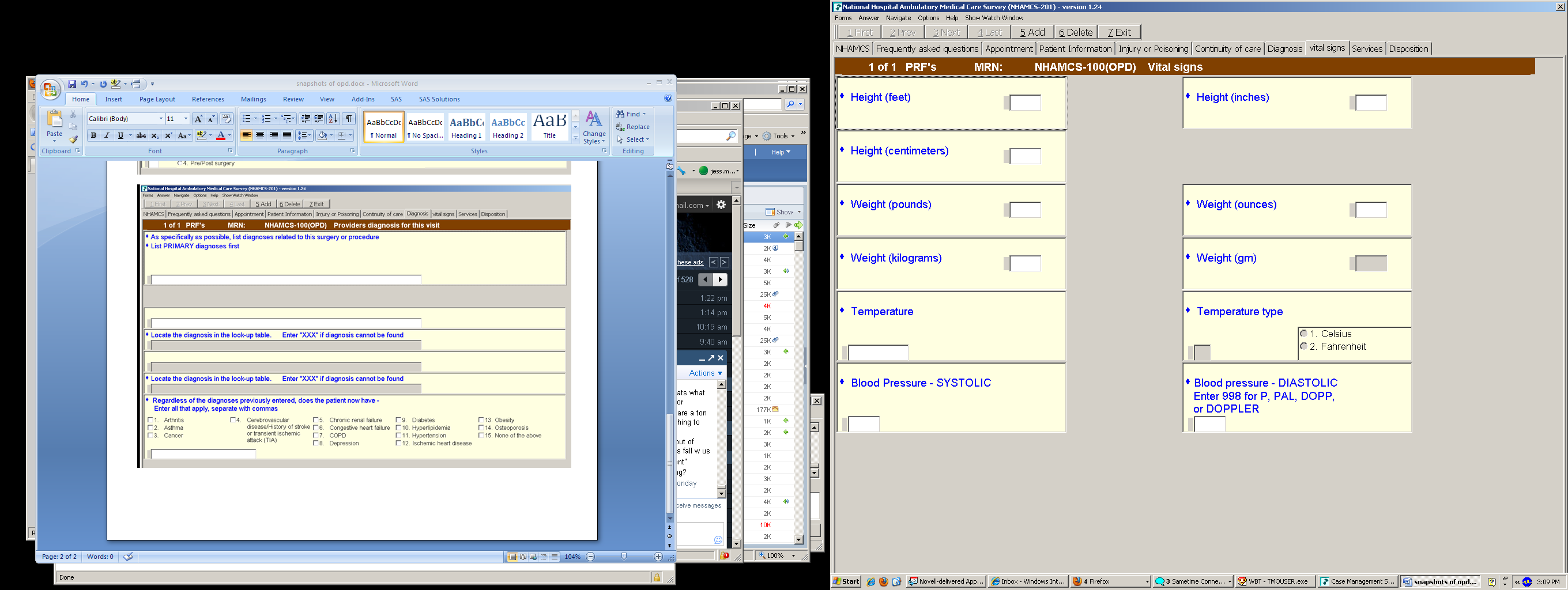Screen dimensions: 1568x590
Task: Open the underline style dropdown arrow
Action: click(130, 135)
